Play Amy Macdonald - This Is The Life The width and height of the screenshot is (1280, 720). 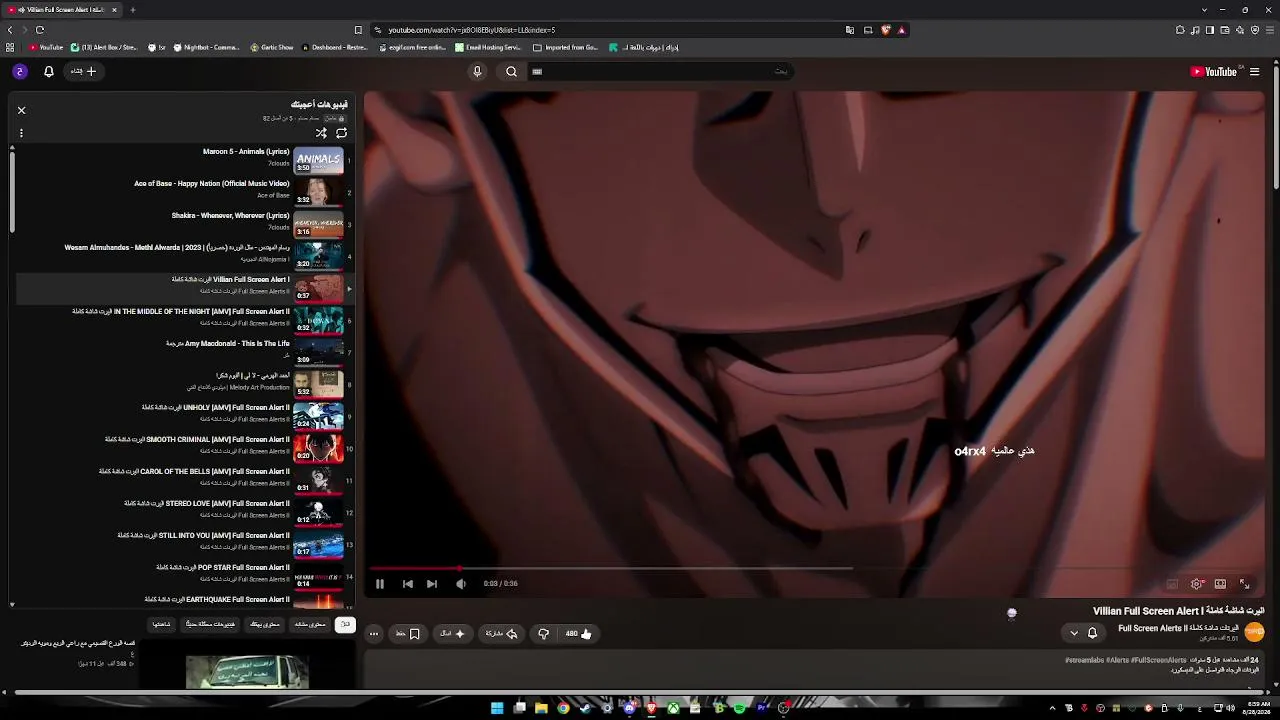228,344
